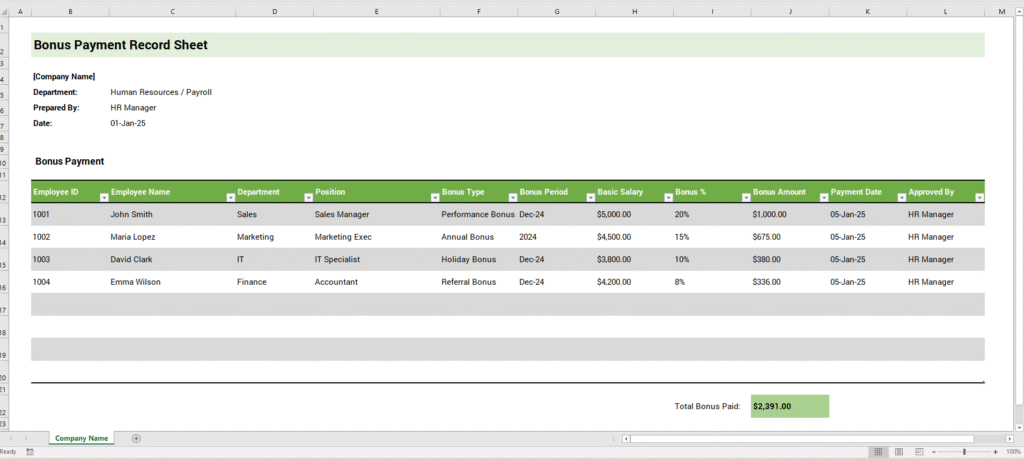The width and height of the screenshot is (1024, 459).
Task: Open the Basic Salary filter dropdown
Action: (667, 198)
